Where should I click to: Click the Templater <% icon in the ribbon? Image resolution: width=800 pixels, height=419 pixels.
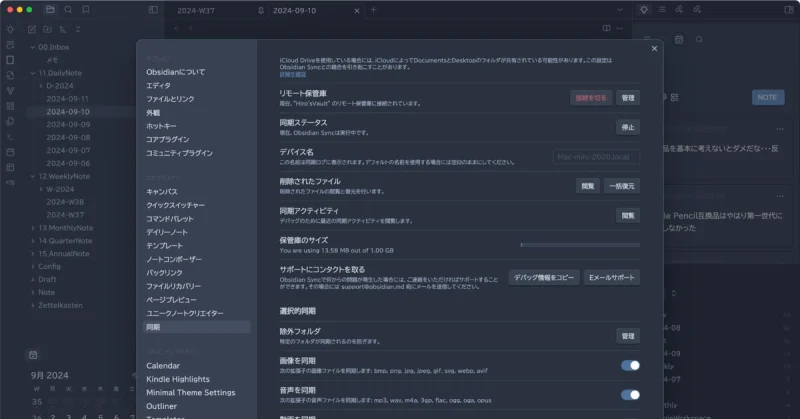click(10, 183)
